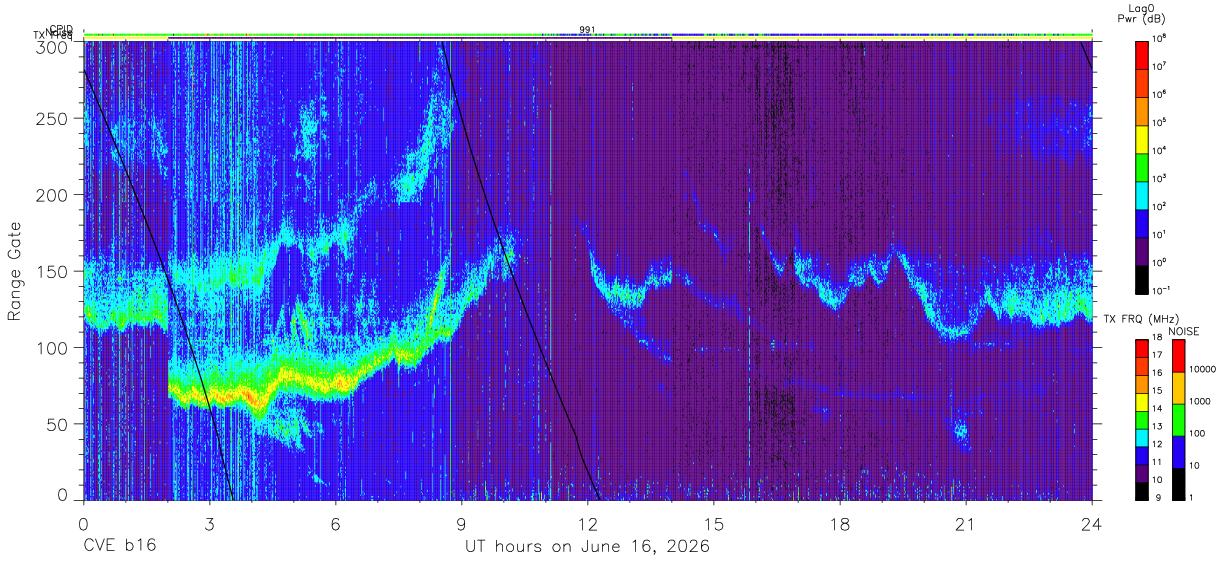Click the power colorbar label 10^-1

1161,289
